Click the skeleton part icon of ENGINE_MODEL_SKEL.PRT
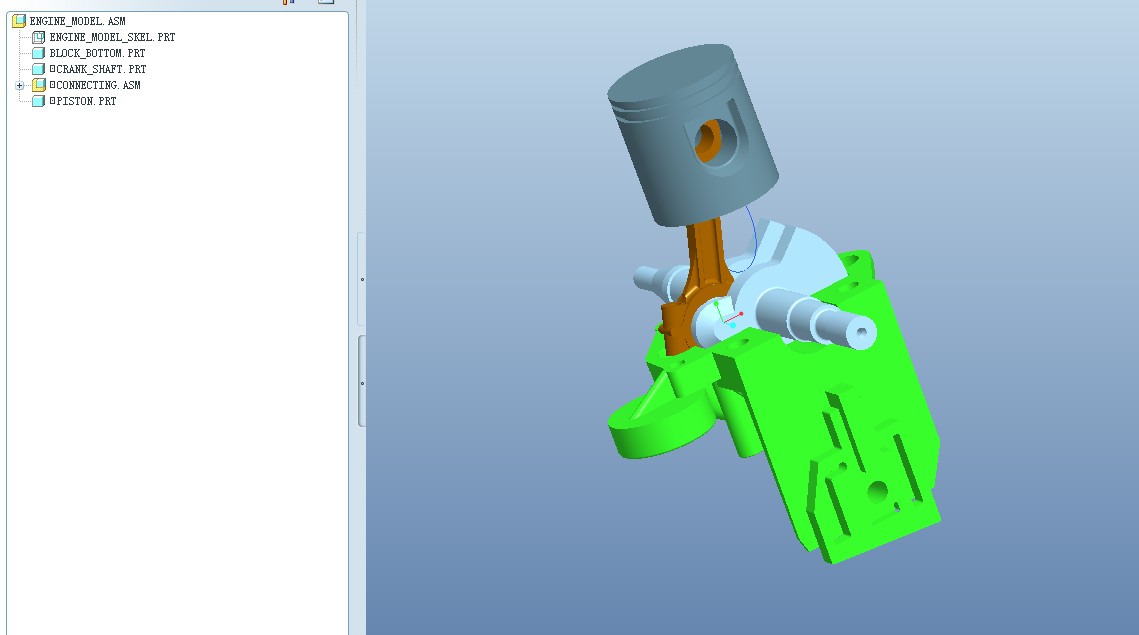The width and height of the screenshot is (1139, 635). (38, 37)
